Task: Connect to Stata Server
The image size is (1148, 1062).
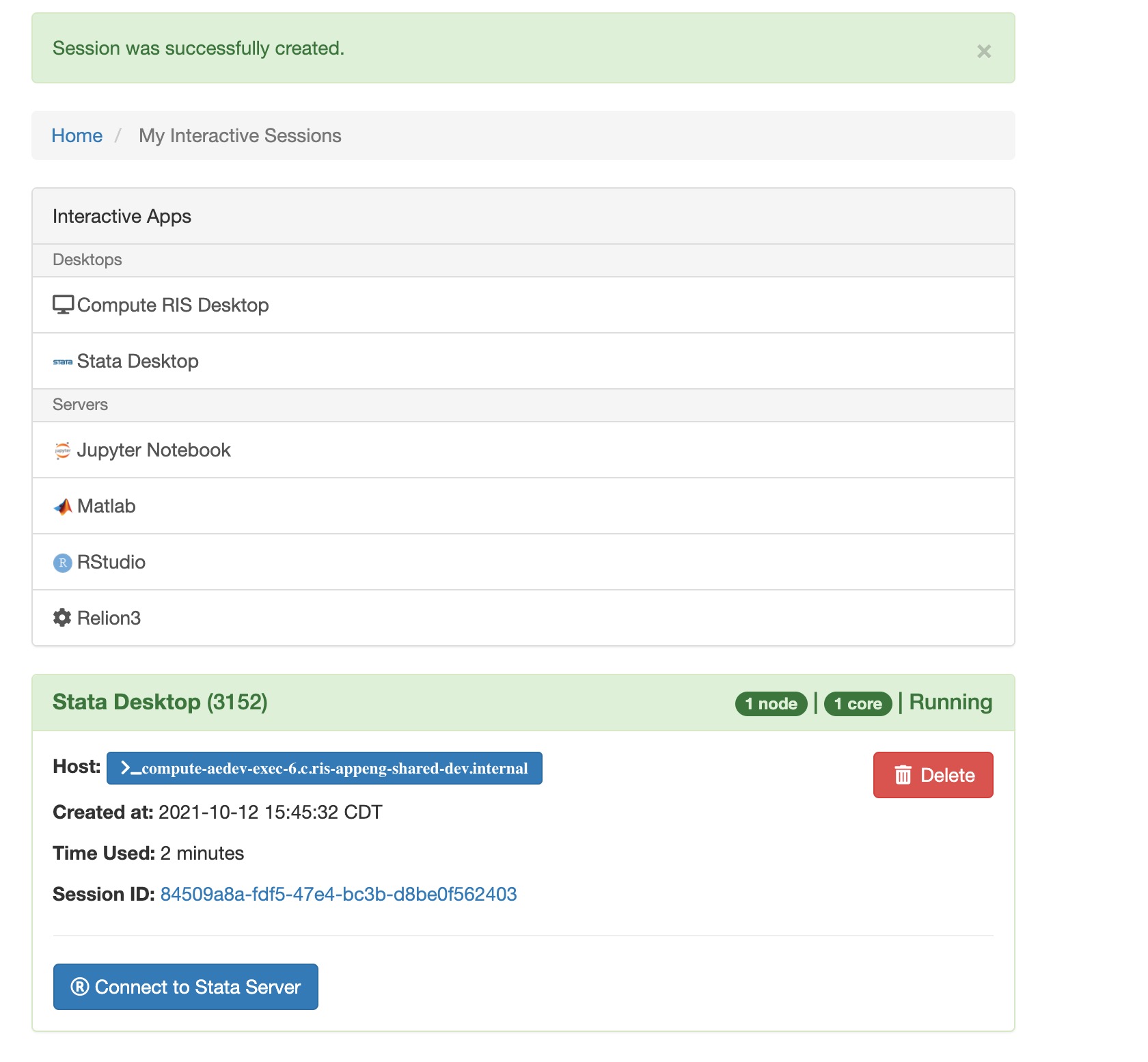Action: [186, 987]
